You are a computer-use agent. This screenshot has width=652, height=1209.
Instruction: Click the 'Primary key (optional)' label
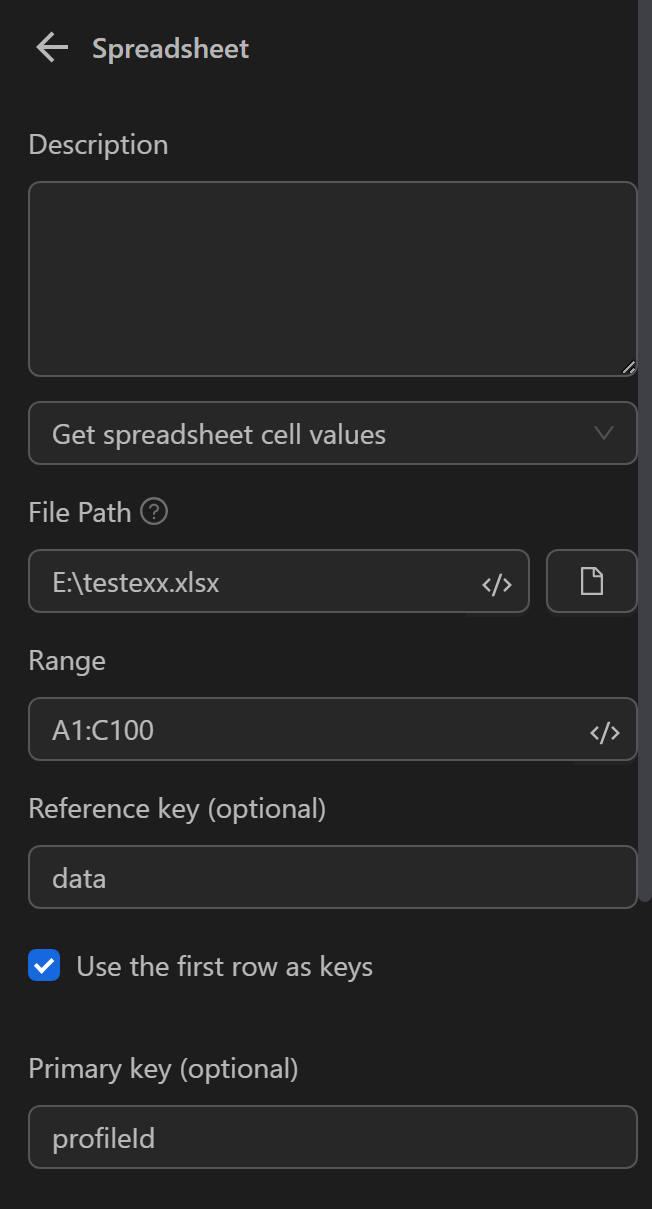[163, 1069]
